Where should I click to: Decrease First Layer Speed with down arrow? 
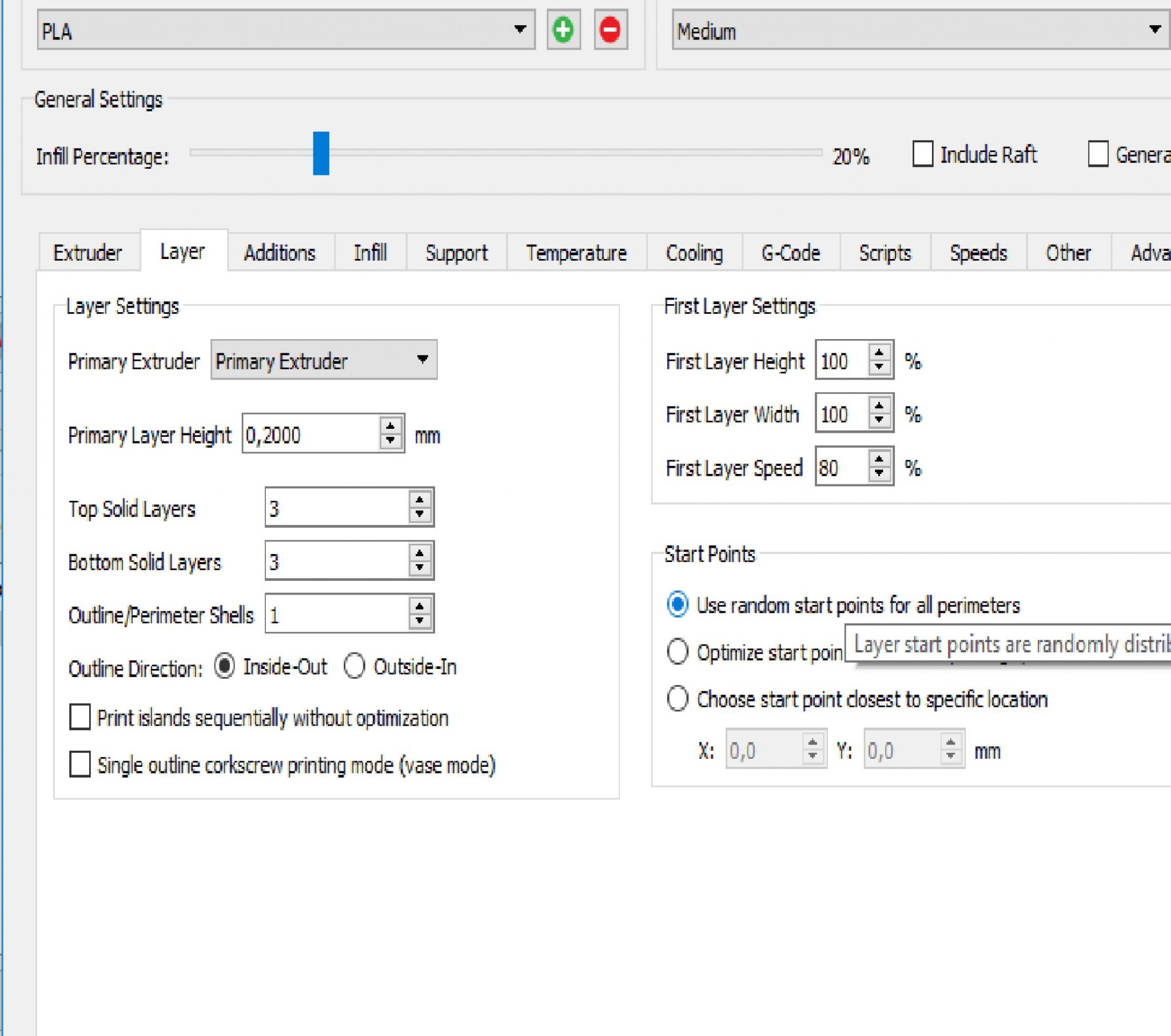tap(879, 474)
